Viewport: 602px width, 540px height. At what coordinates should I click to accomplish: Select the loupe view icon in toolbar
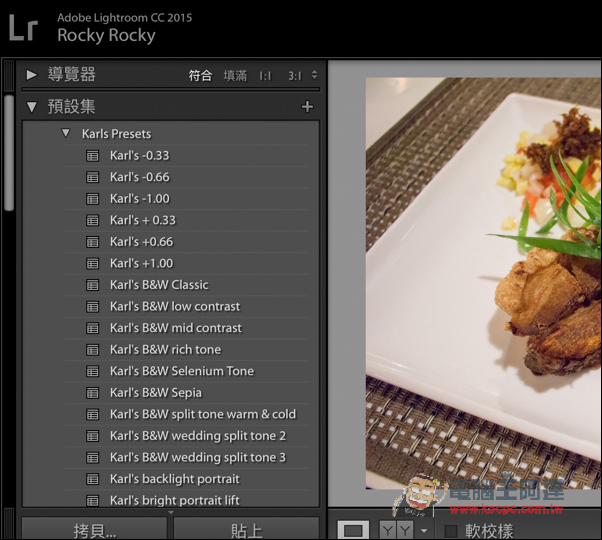pyautogui.click(x=352, y=530)
